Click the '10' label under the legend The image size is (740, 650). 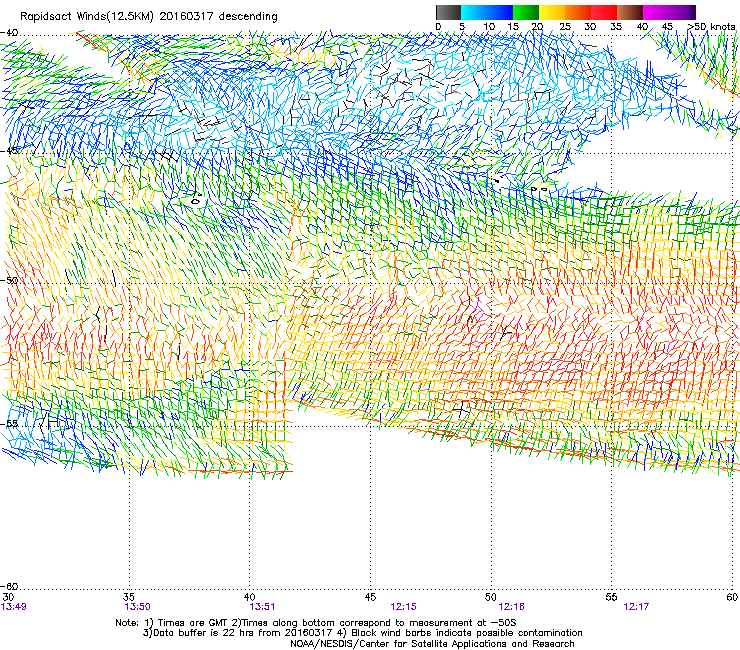point(489,27)
